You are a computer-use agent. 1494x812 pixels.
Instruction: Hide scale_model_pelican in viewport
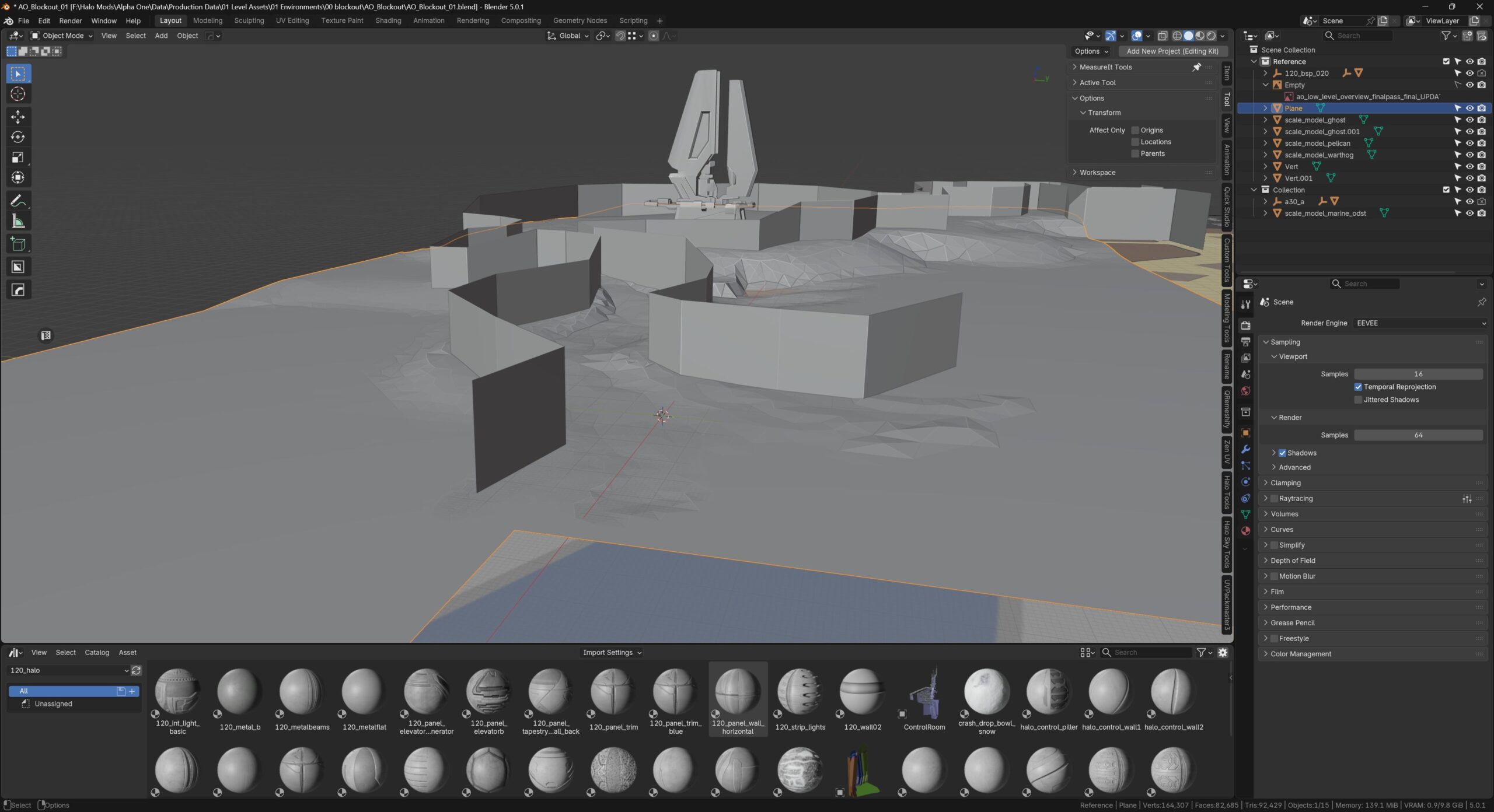click(1469, 143)
